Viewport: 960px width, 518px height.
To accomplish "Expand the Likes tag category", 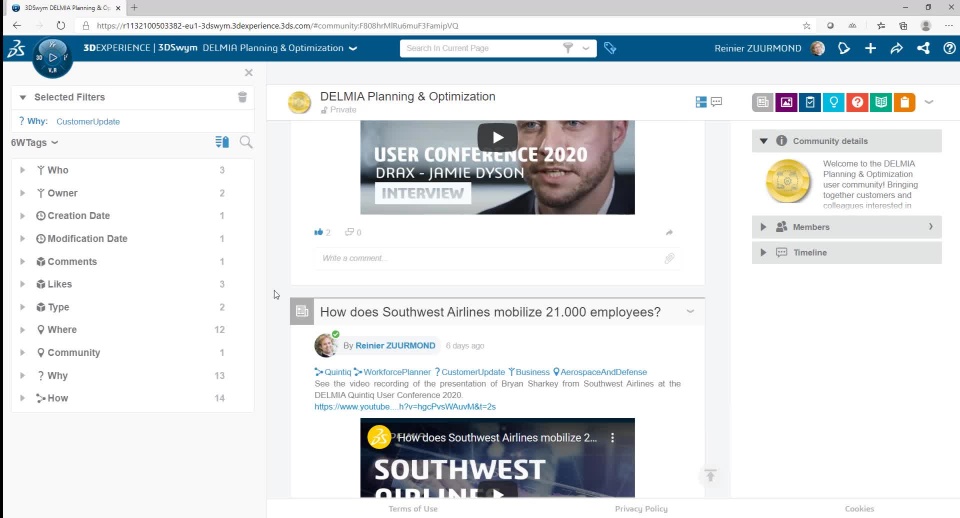I will (22, 284).
